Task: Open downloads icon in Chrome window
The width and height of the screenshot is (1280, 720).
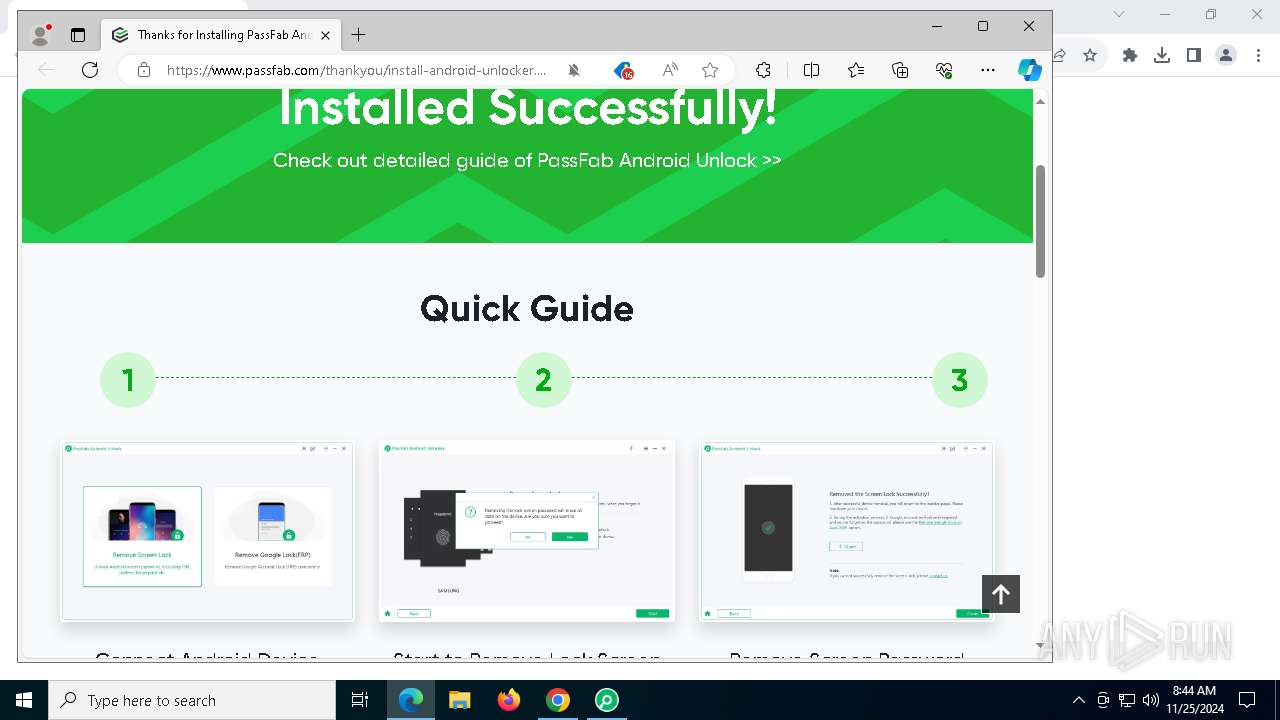Action: point(1162,55)
